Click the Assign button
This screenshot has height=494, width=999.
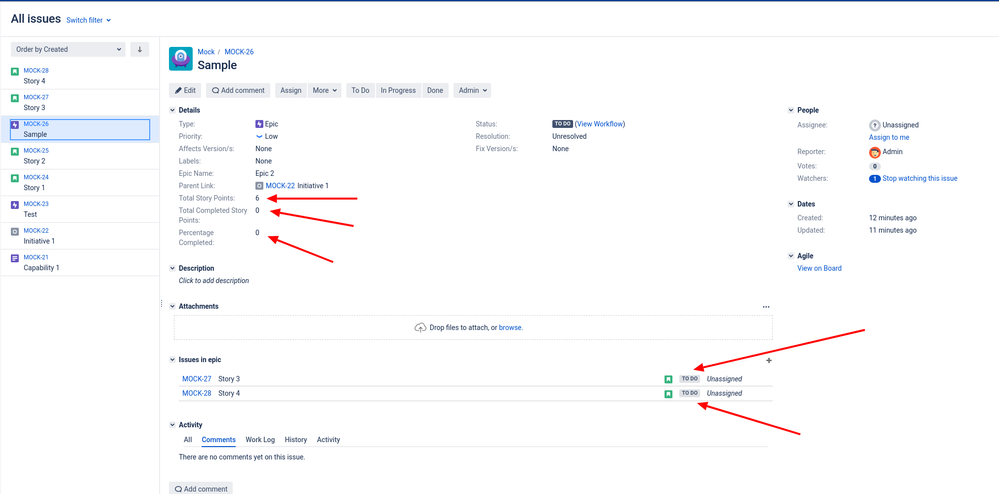291,91
